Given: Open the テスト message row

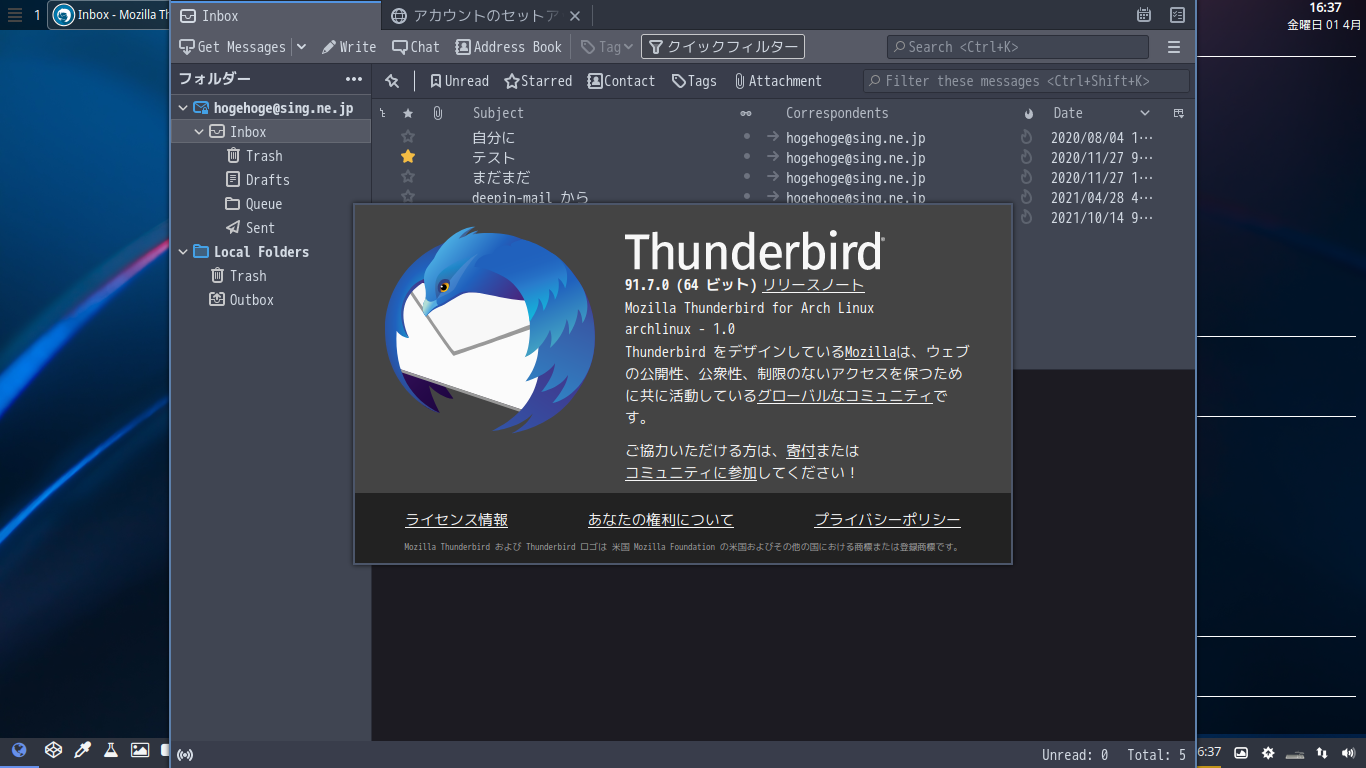Looking at the screenshot, I should point(783,157).
